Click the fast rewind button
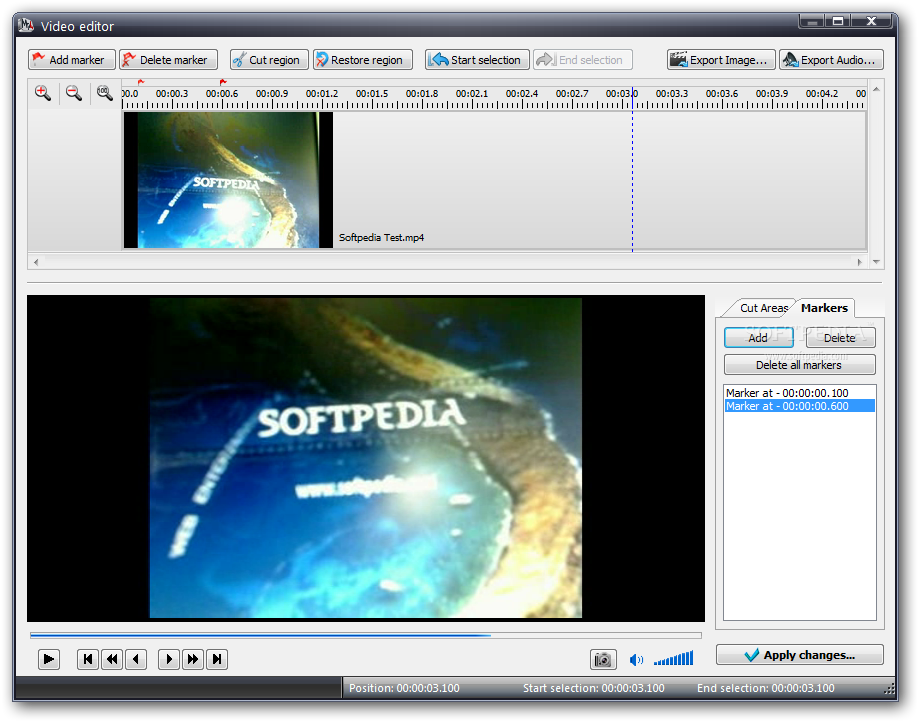The width and height of the screenshot is (919, 722). coord(112,659)
